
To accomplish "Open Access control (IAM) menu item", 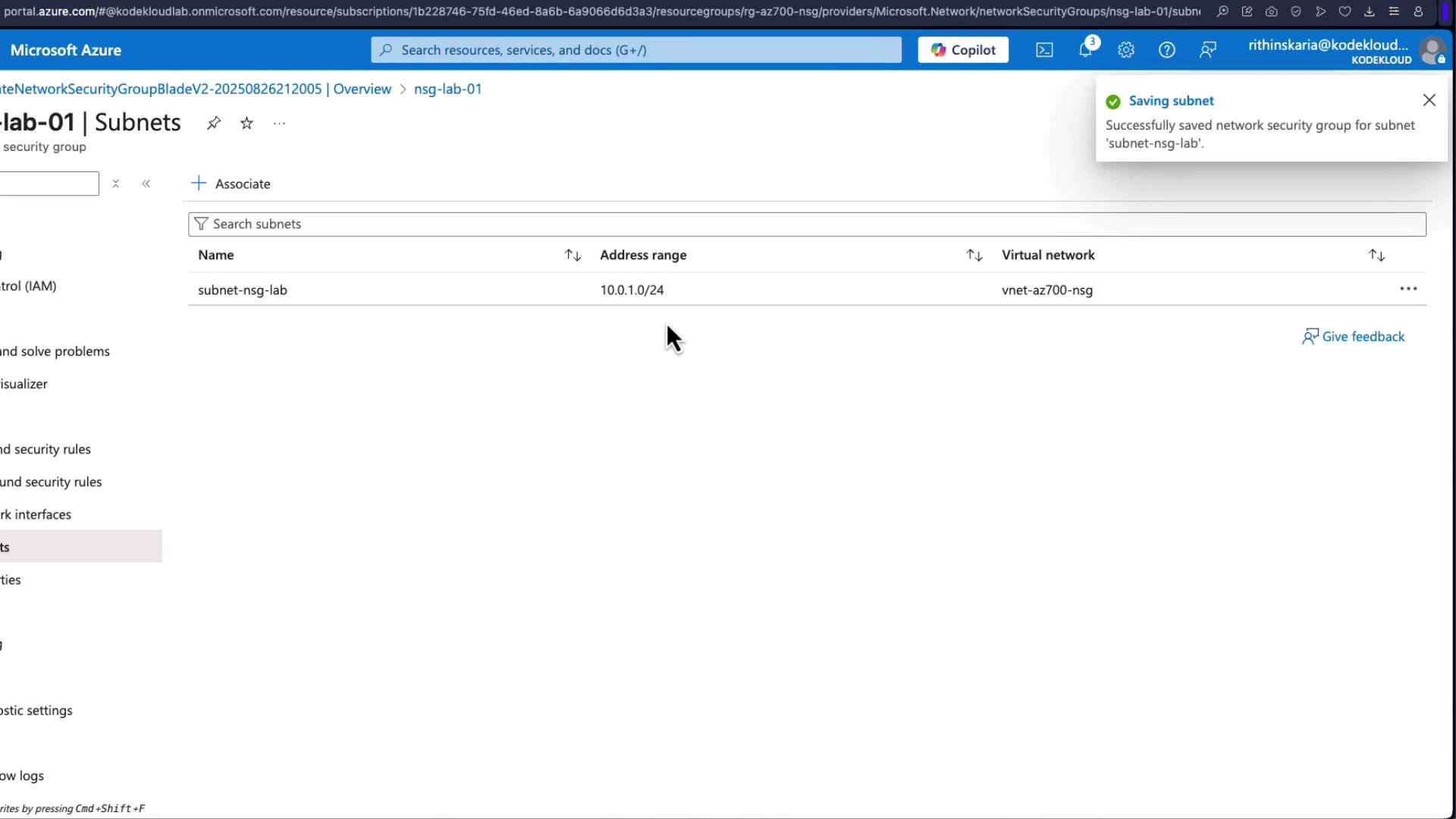I will point(81,286).
